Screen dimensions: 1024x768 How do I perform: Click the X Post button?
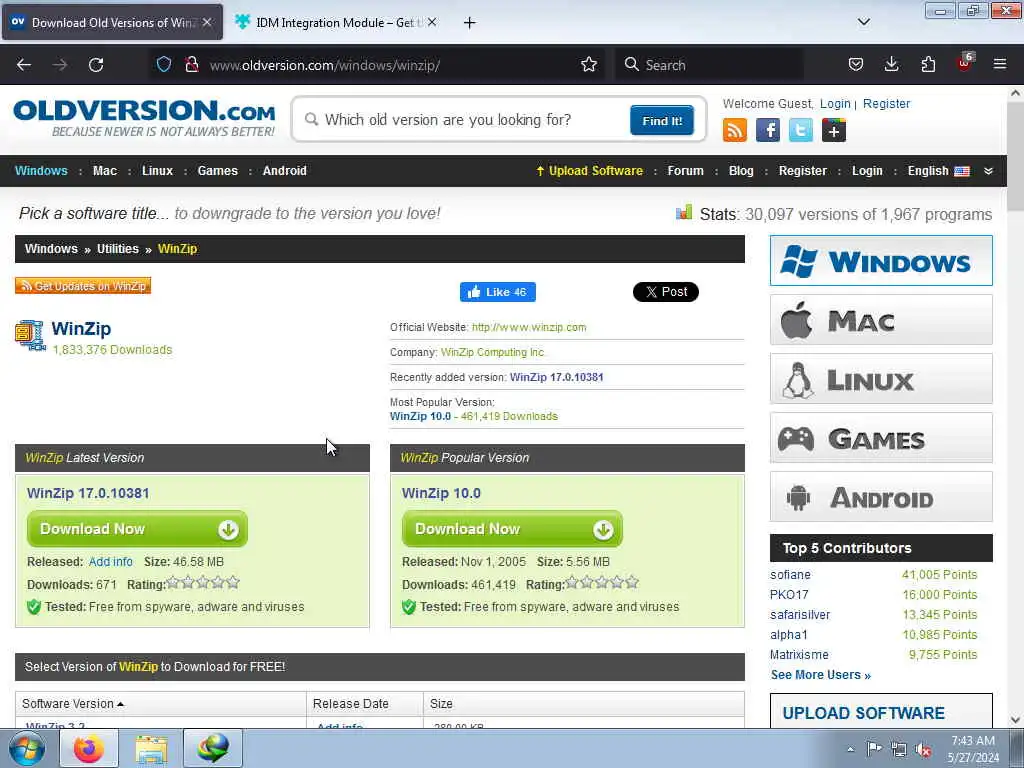coord(665,292)
